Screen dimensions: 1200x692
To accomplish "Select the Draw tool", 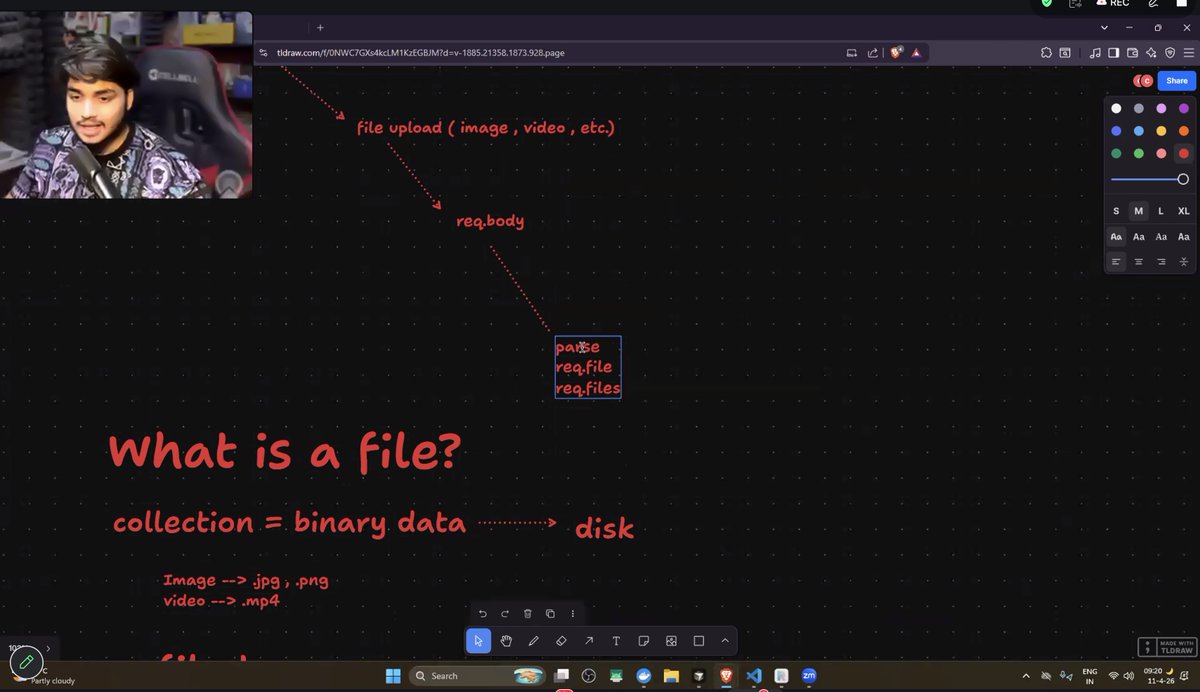I will coord(533,640).
